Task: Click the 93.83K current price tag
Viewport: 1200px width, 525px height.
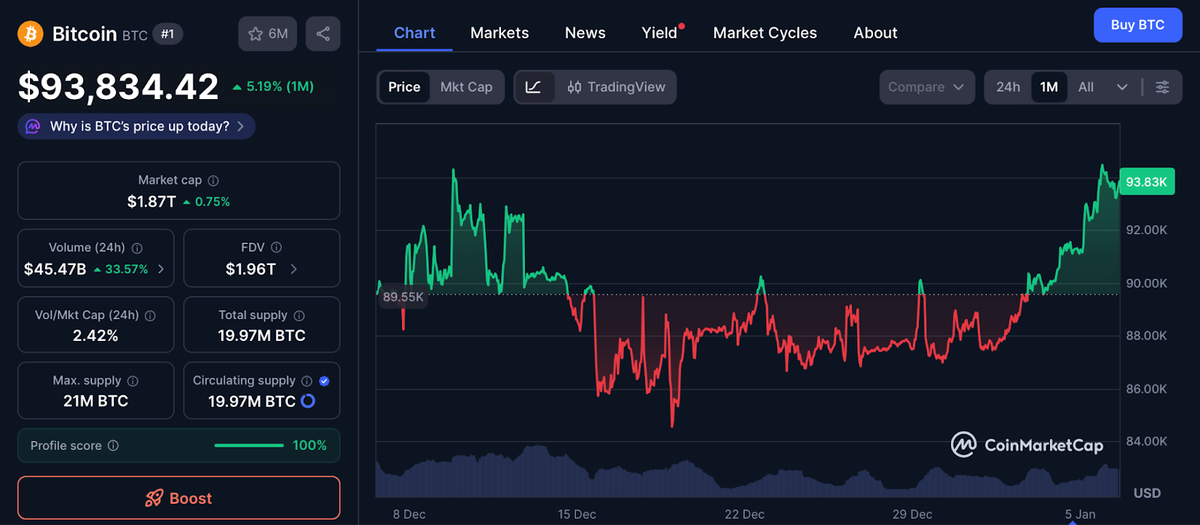Action: click(x=1146, y=182)
